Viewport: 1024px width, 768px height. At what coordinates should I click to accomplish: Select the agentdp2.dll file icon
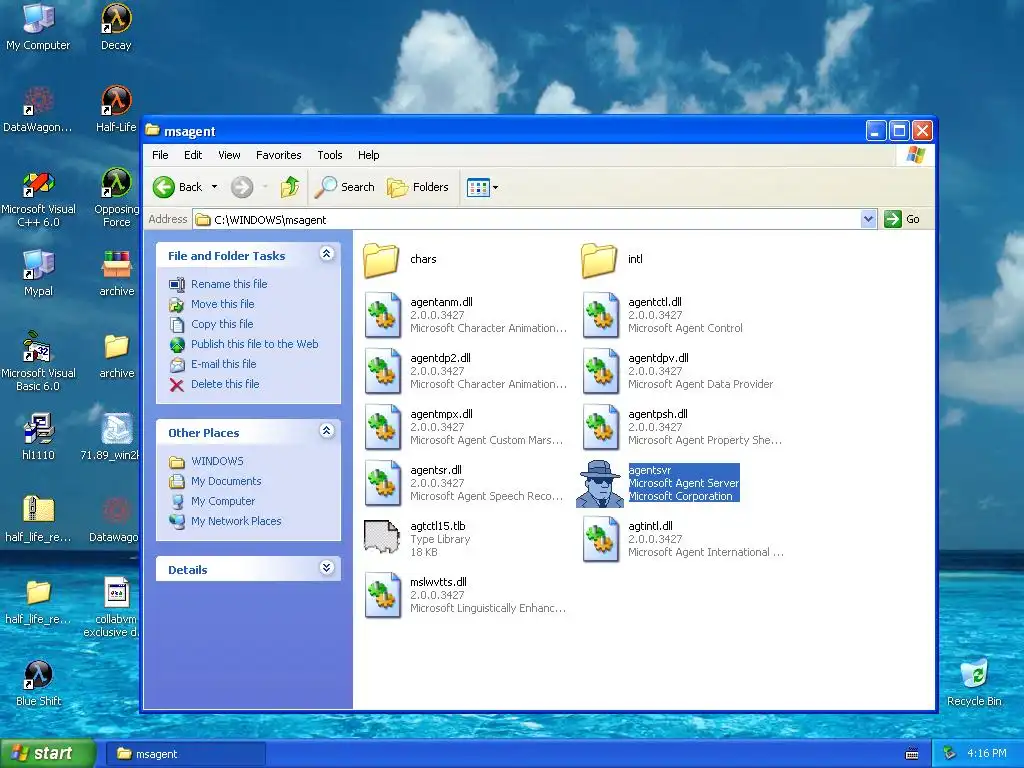pos(383,372)
